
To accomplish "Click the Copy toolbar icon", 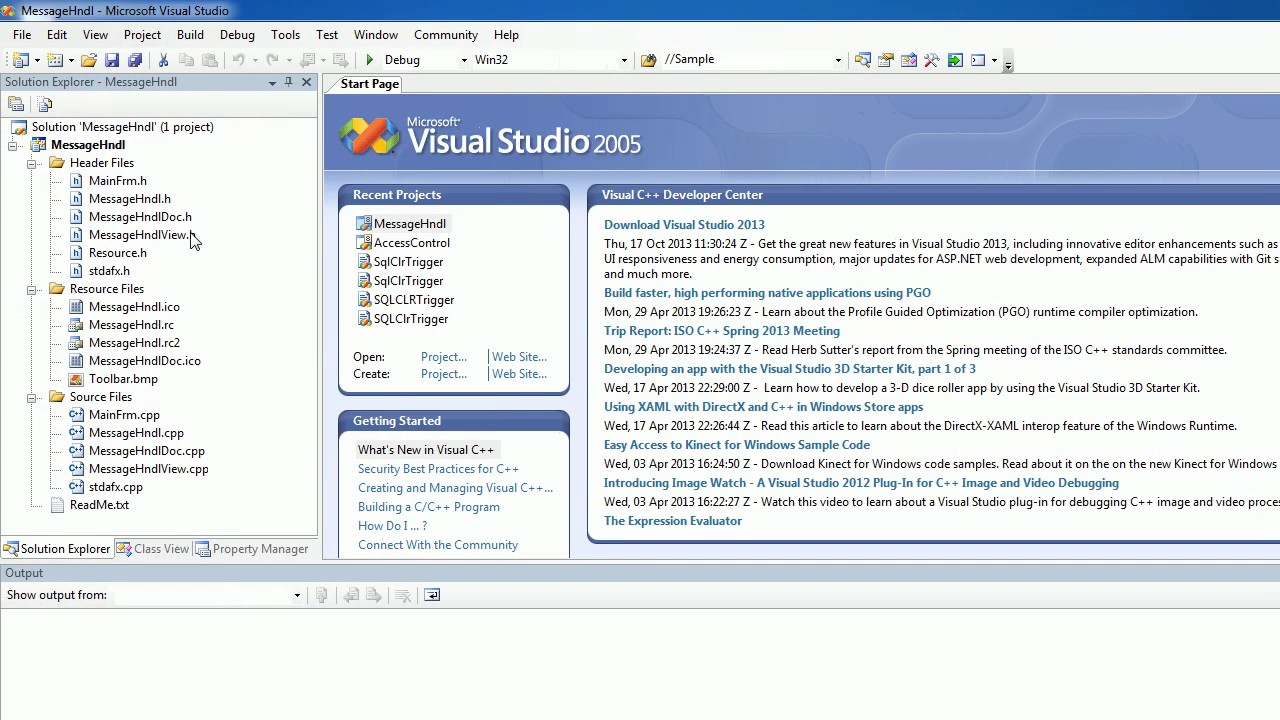I will [x=186, y=60].
